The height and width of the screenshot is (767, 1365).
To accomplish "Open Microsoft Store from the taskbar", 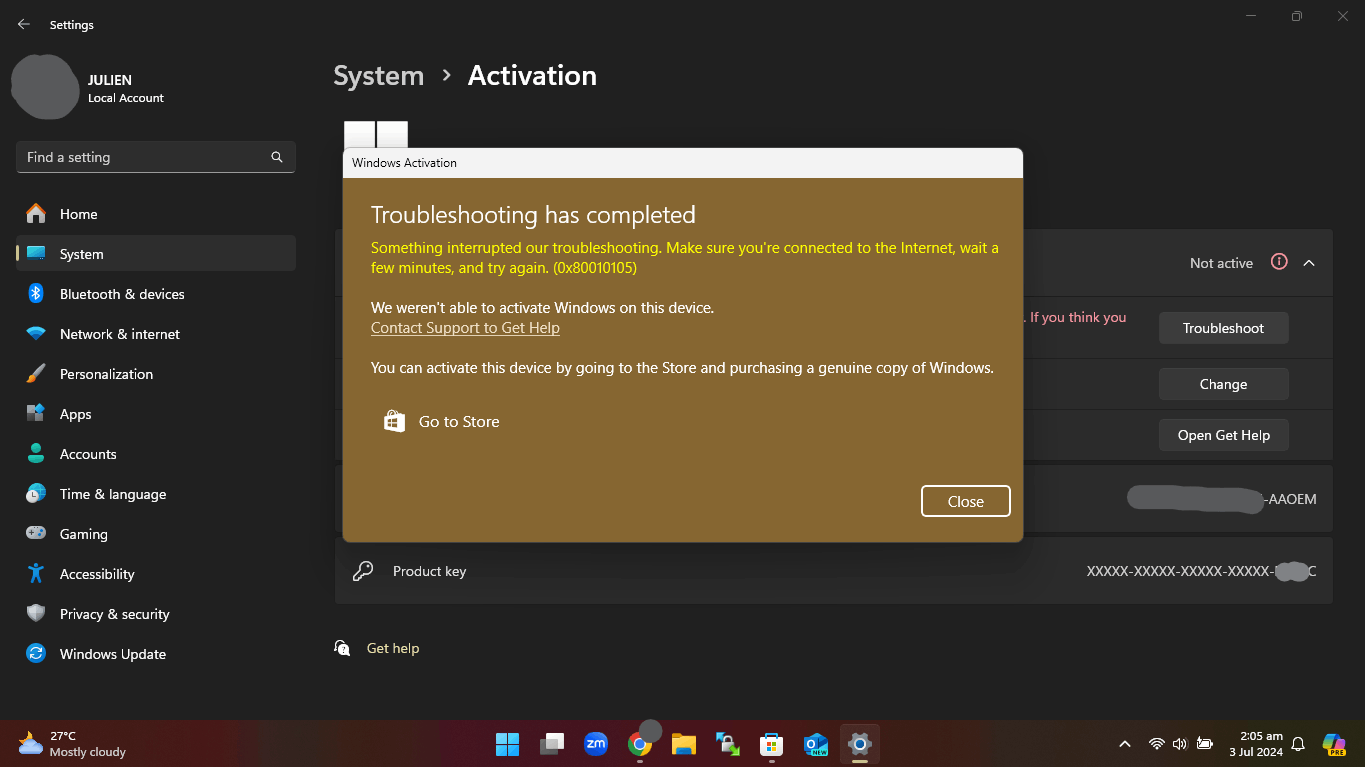I will coord(771,744).
